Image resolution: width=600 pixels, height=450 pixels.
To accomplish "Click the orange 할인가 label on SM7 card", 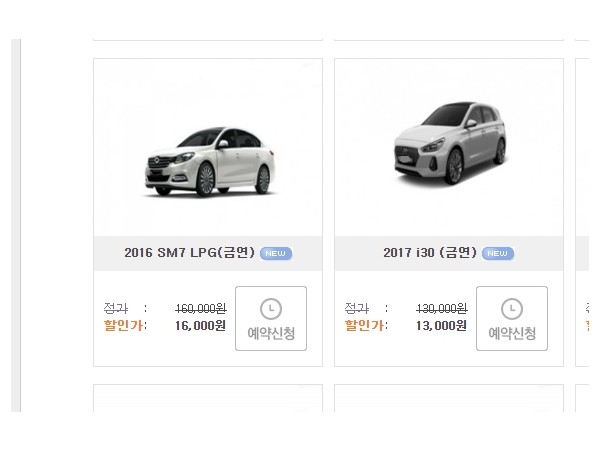I will (x=124, y=326).
